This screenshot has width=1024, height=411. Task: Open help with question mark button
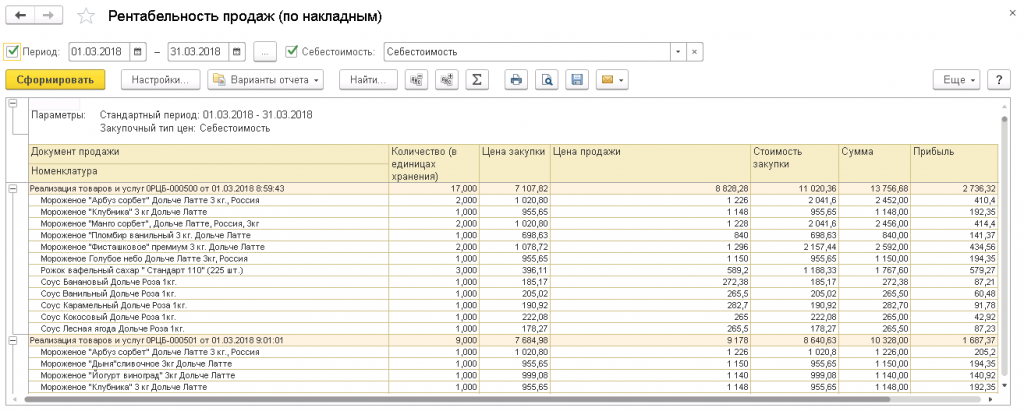pyautogui.click(x=999, y=80)
